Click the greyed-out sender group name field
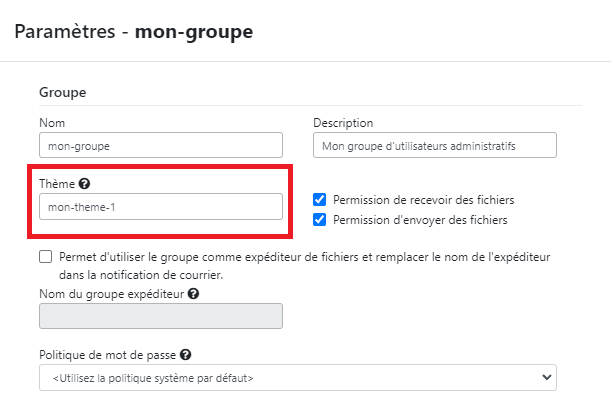Viewport: 614px width, 410px height. pyautogui.click(x=161, y=316)
